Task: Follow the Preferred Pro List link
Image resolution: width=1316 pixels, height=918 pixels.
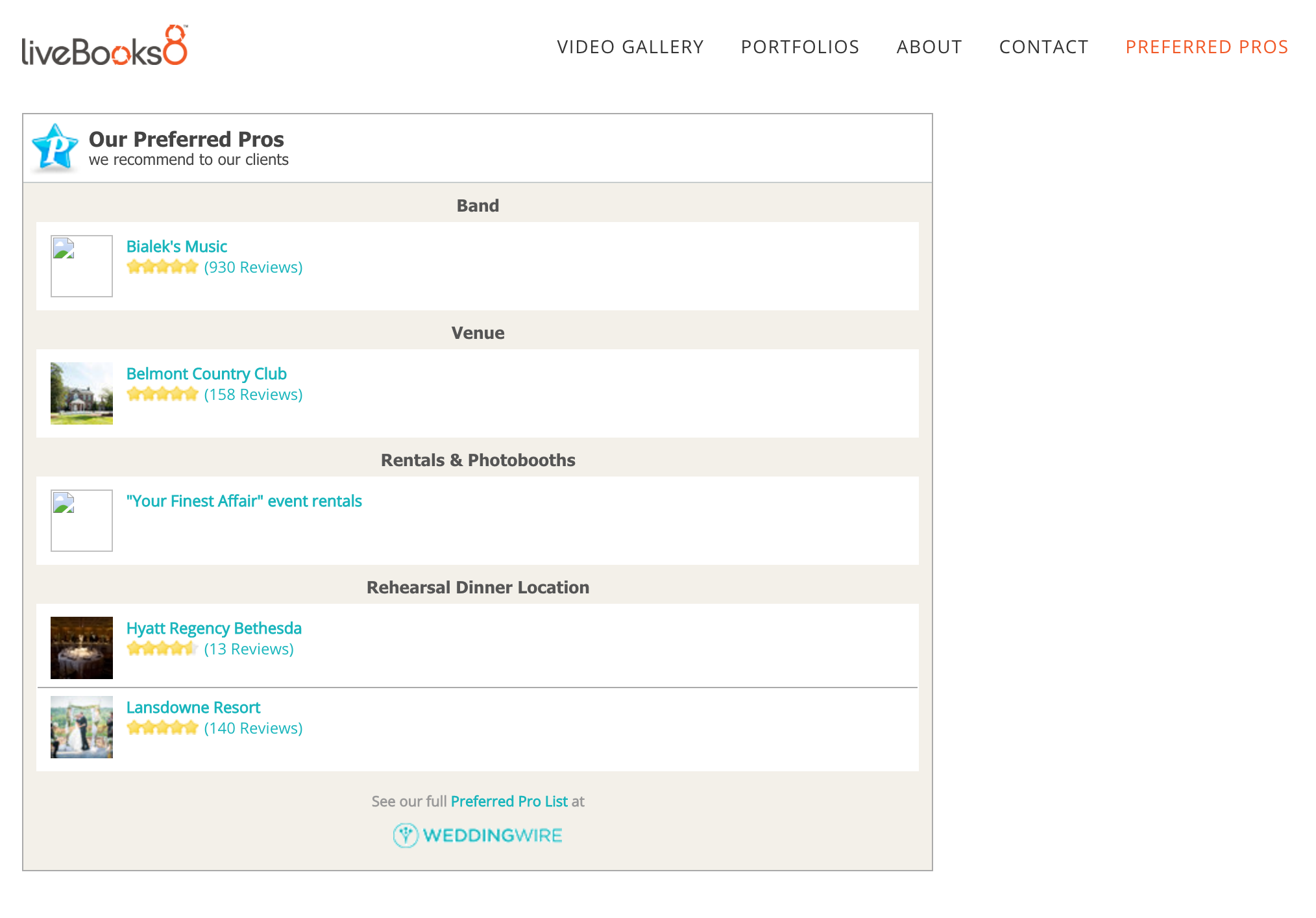Action: click(x=509, y=802)
